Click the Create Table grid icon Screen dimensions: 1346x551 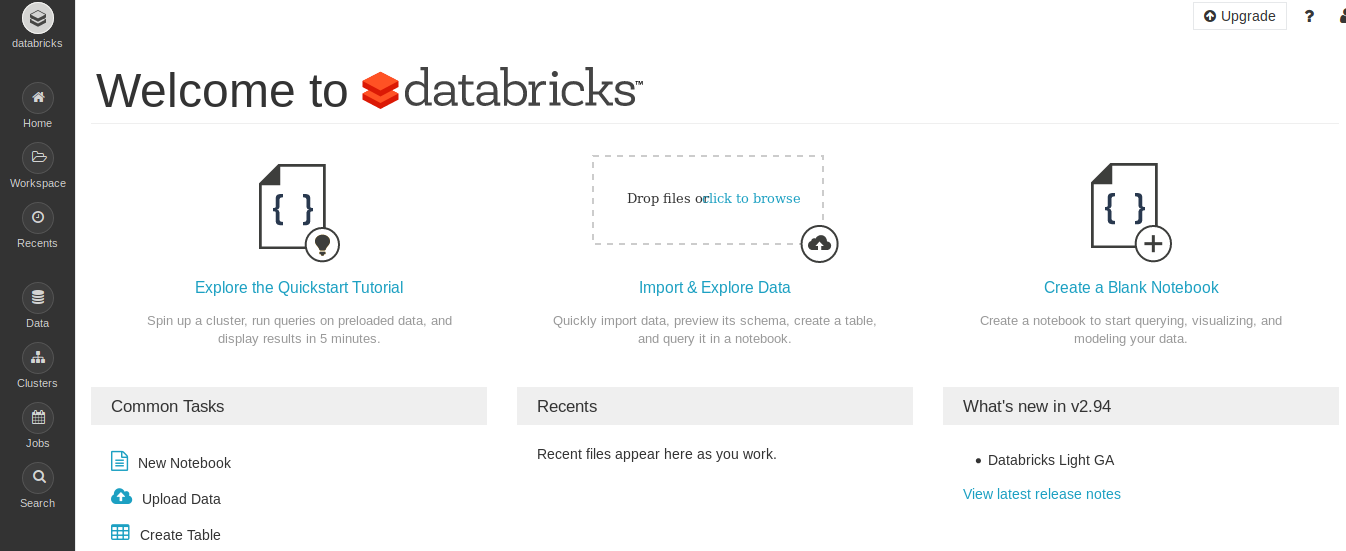pyautogui.click(x=120, y=532)
